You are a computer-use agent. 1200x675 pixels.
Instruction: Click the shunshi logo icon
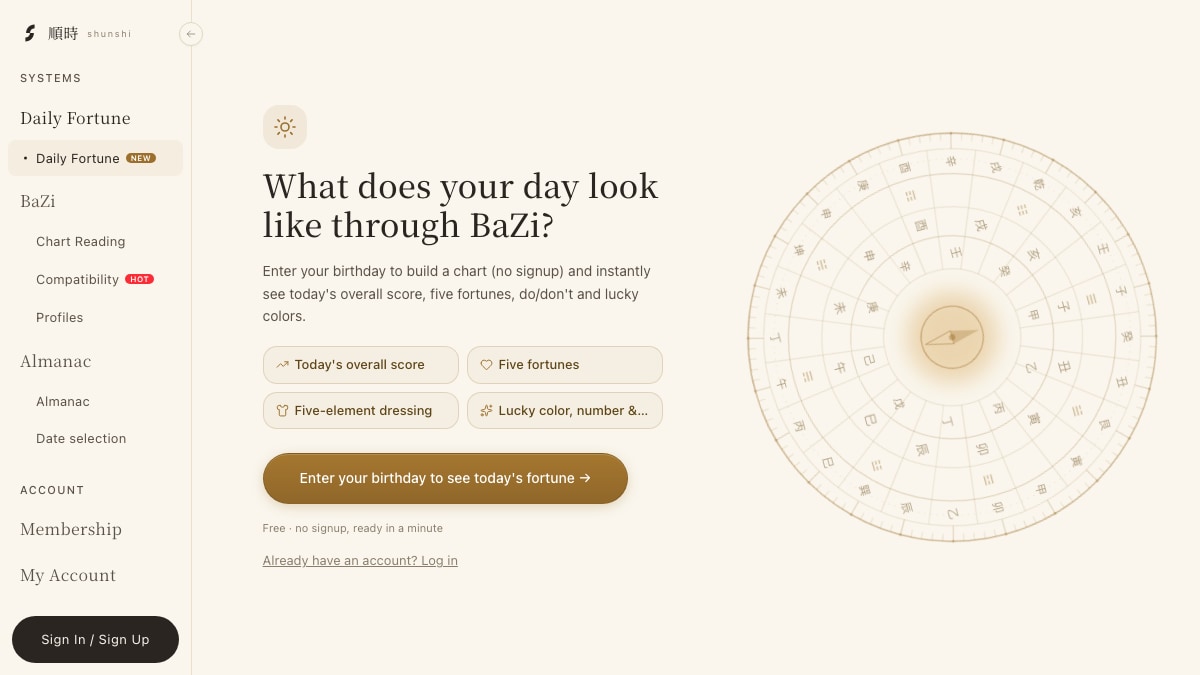30,33
